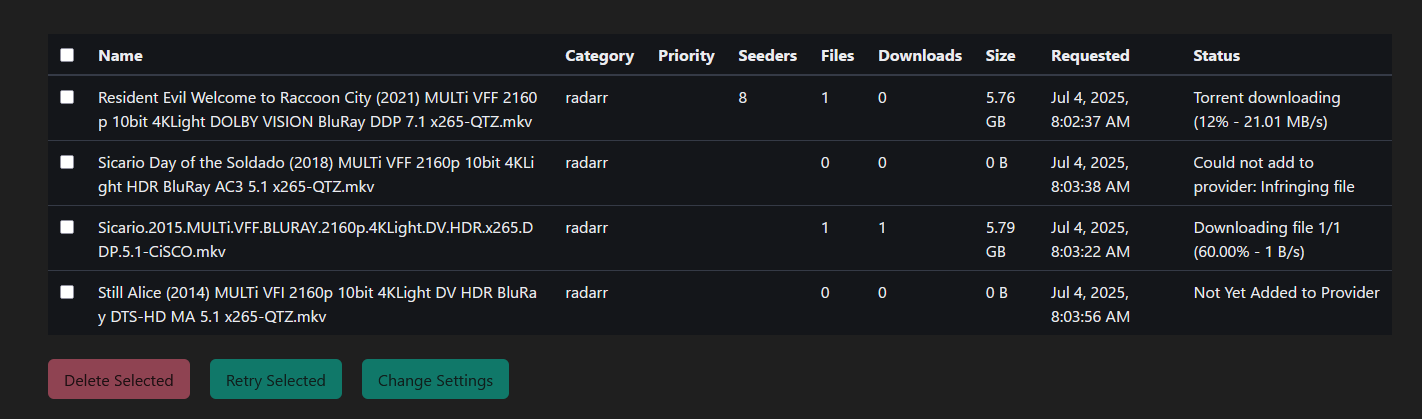1422x419 pixels.
Task: Tick the select-all checkbox in table header
Action: pyautogui.click(x=67, y=55)
